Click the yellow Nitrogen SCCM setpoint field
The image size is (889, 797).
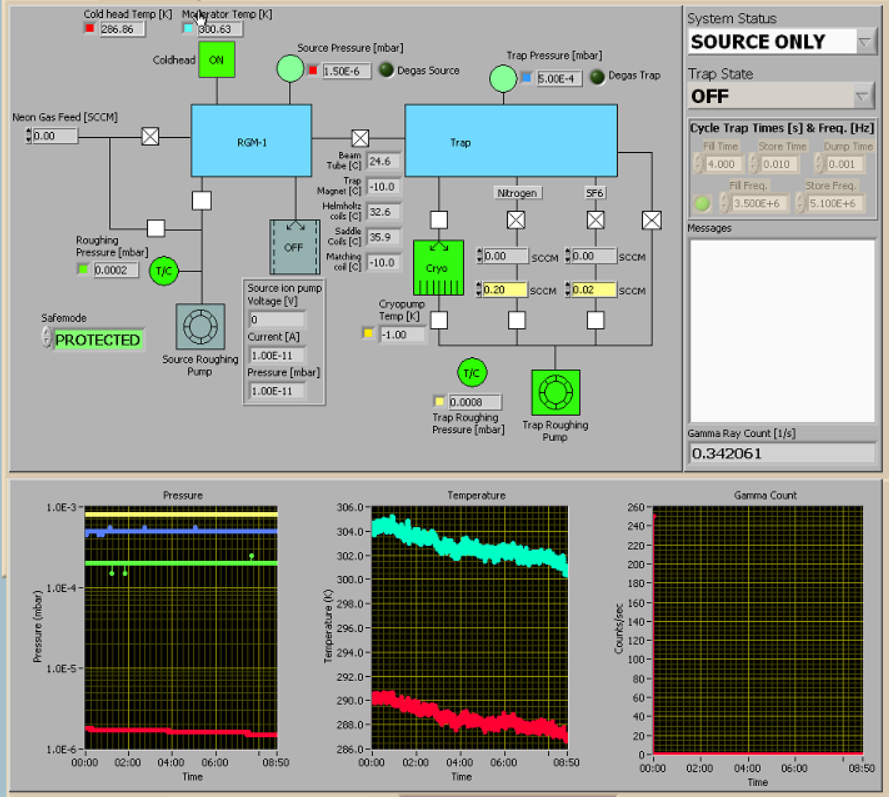[505, 290]
